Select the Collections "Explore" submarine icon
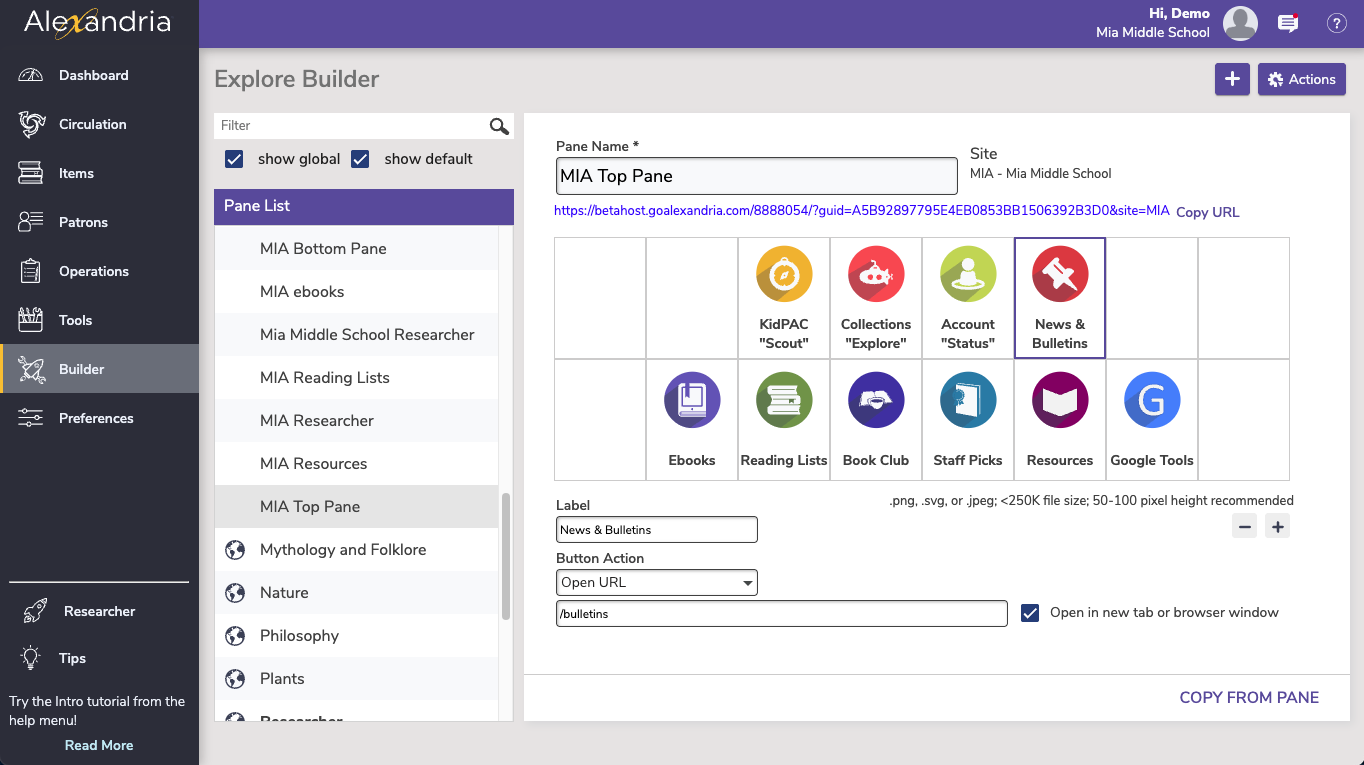The height and width of the screenshot is (765, 1364). [876, 274]
